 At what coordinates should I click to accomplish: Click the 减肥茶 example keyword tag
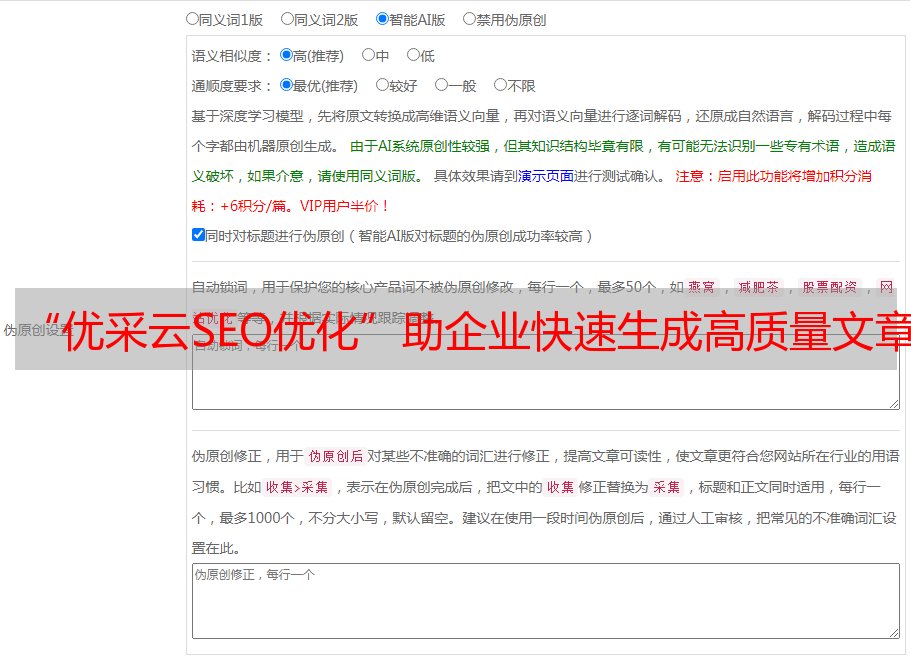coord(758,287)
